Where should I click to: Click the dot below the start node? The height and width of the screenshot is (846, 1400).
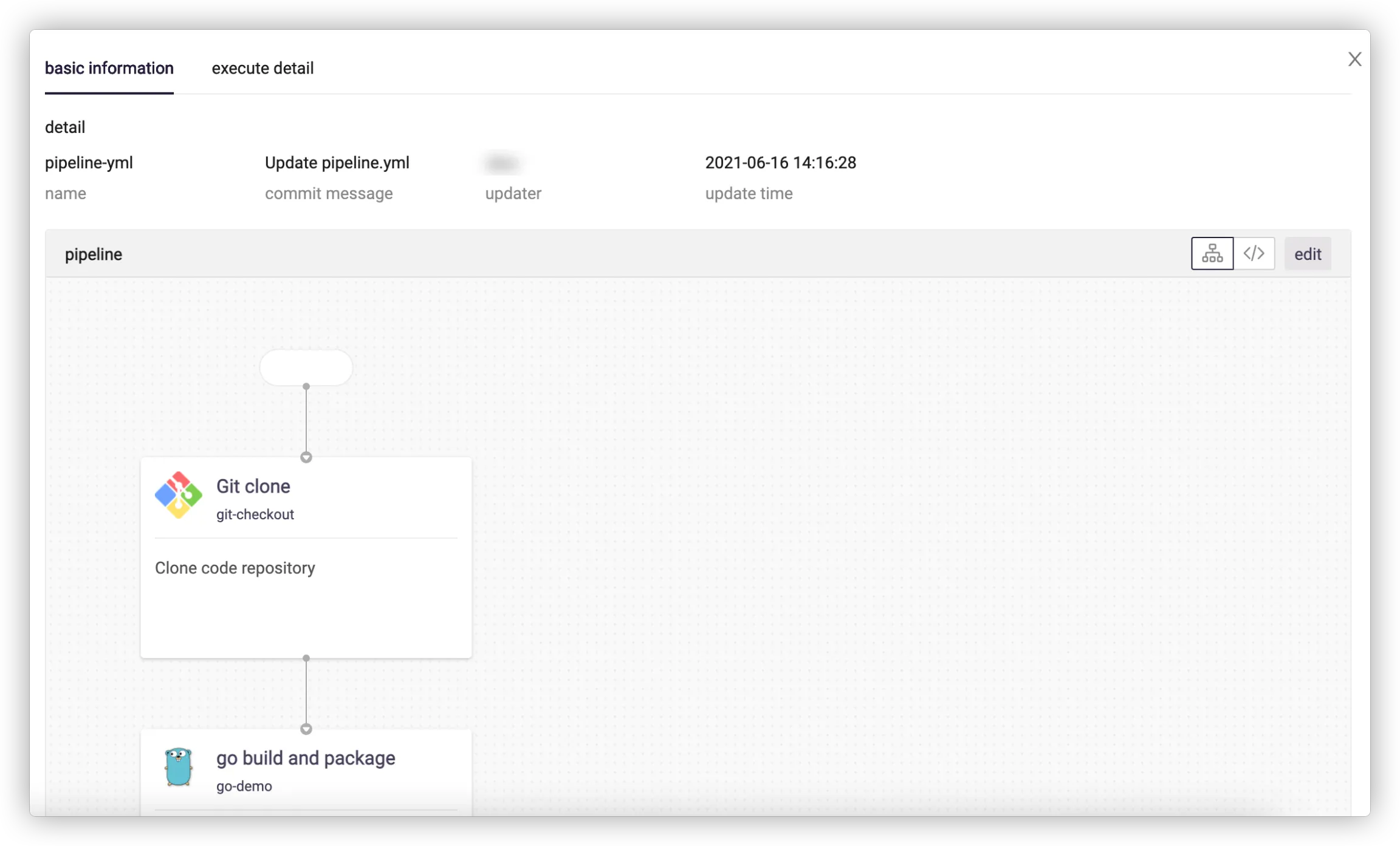point(306,386)
